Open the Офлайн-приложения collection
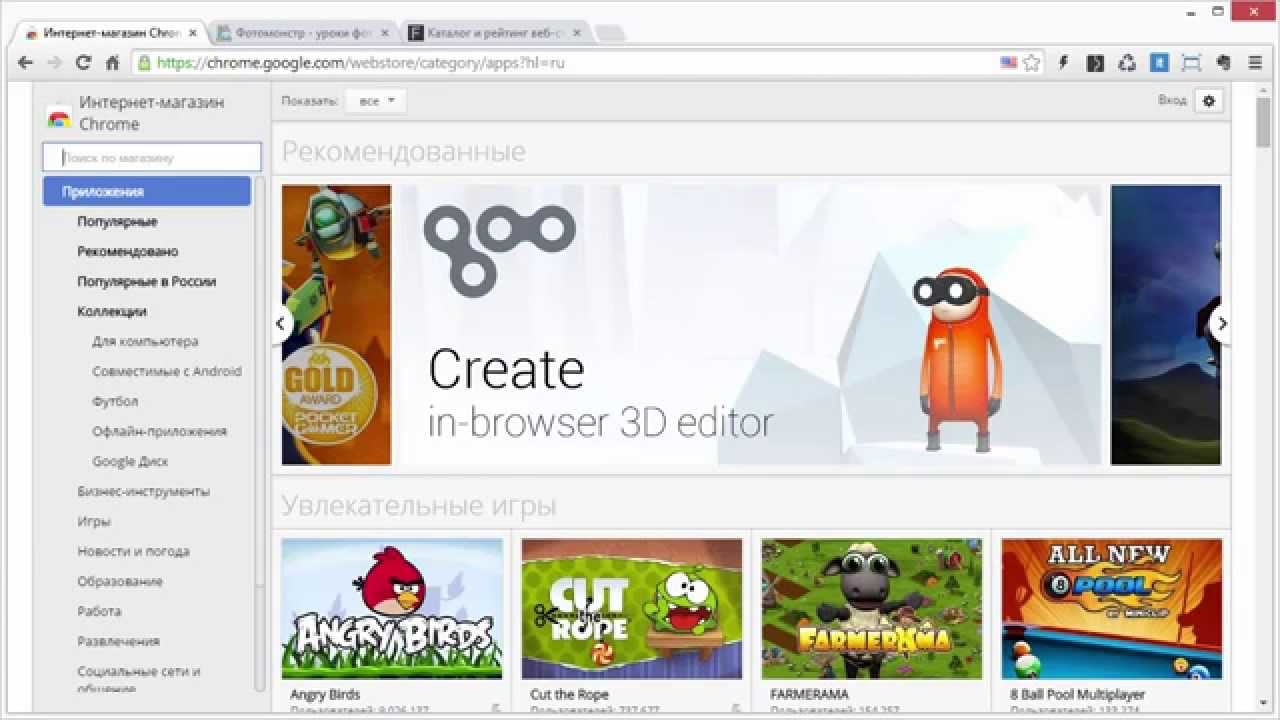Screen dimensions: 1280x720 tap(160, 431)
